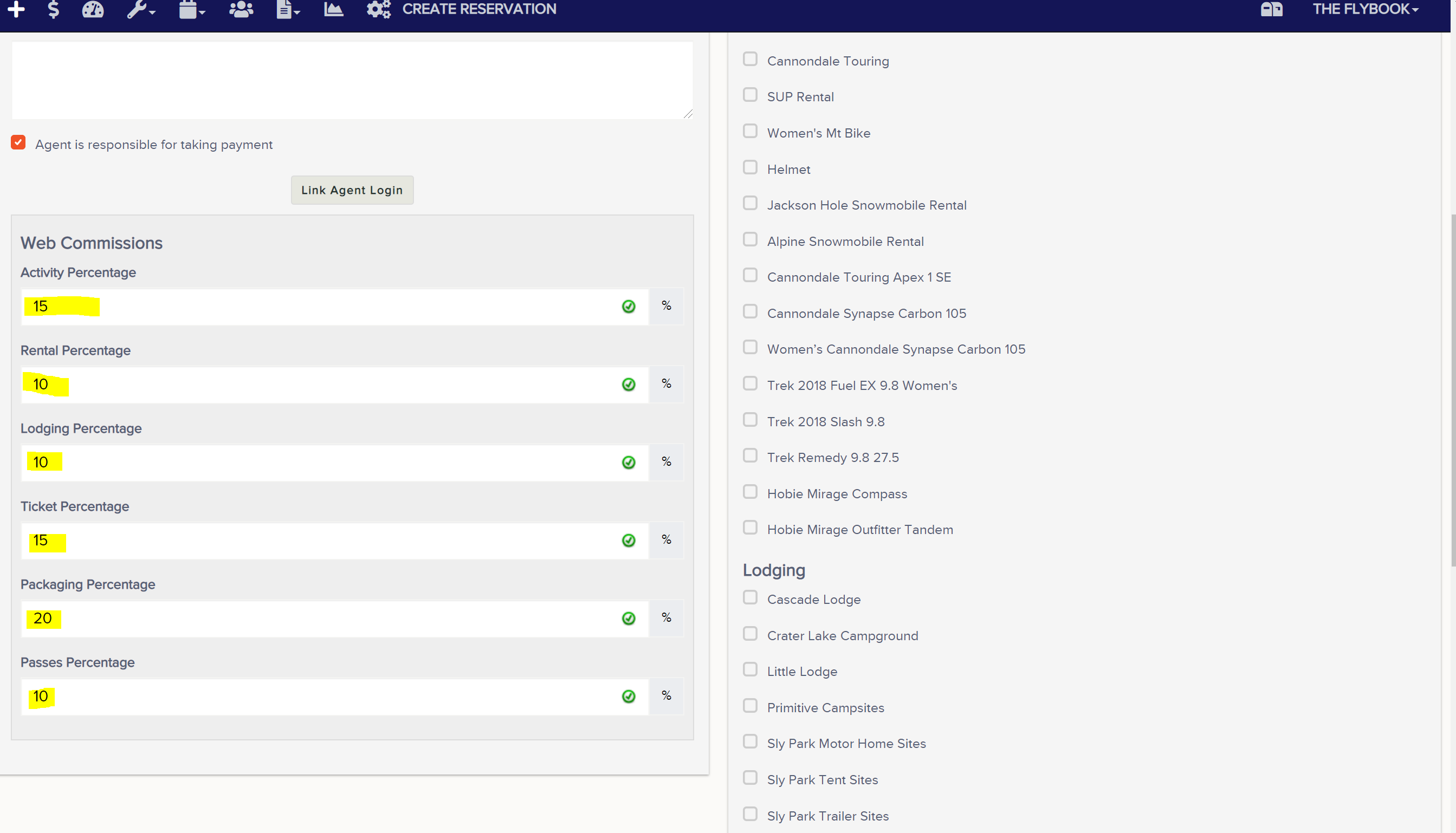
Task: Open the customers group icon
Action: click(241, 9)
